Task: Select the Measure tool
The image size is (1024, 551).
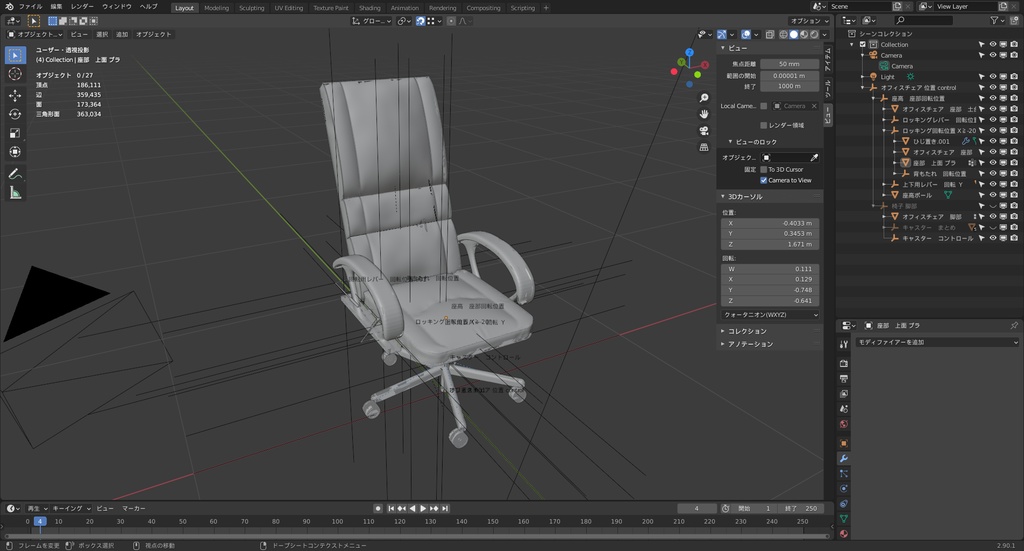Action: click(x=16, y=193)
